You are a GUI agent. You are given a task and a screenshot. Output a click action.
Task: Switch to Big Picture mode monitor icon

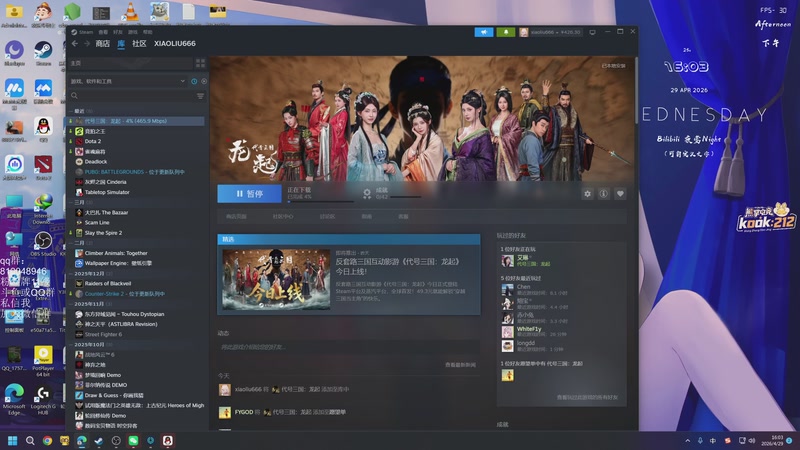(592, 32)
